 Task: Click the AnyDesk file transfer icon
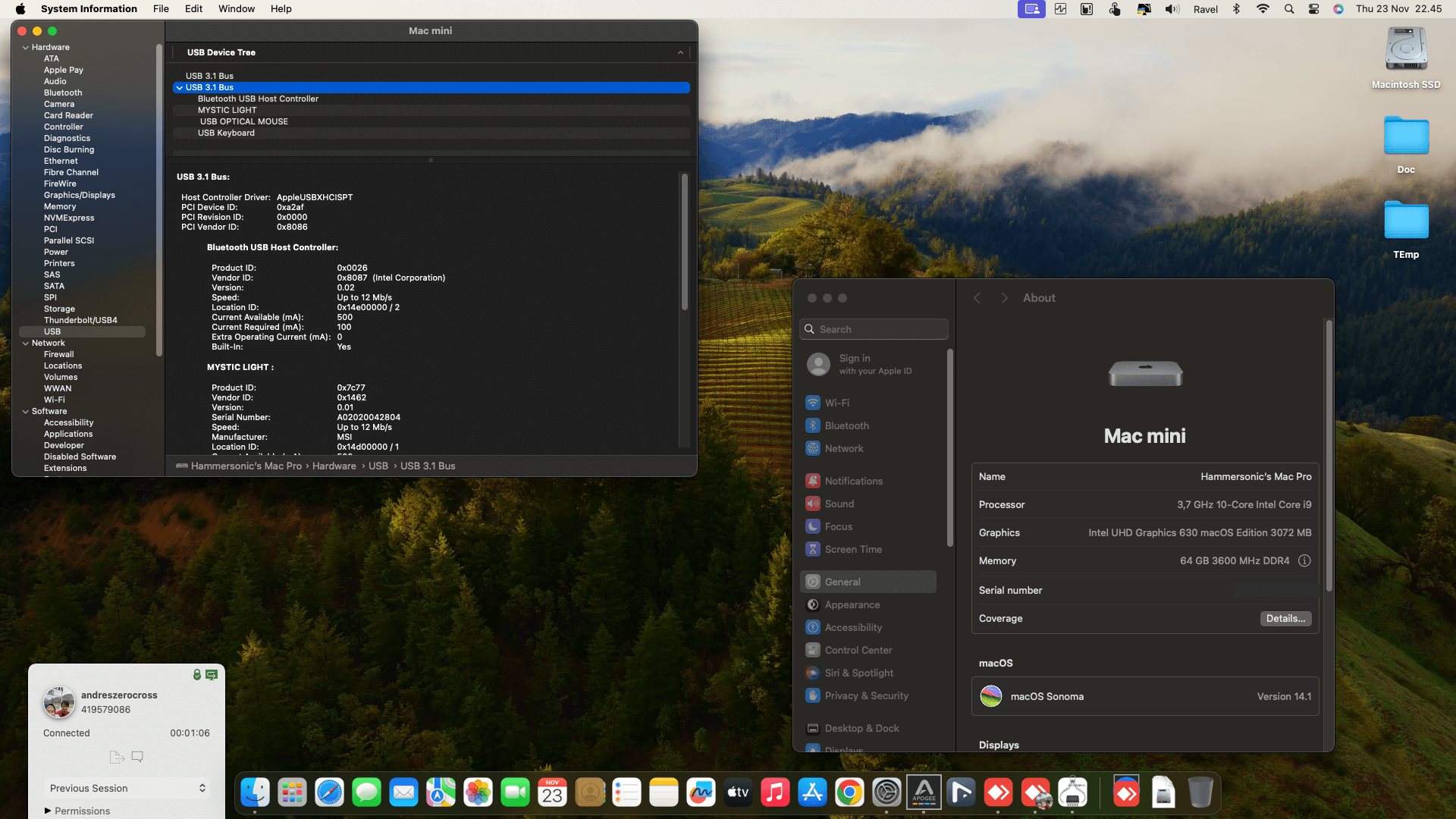tap(117, 757)
